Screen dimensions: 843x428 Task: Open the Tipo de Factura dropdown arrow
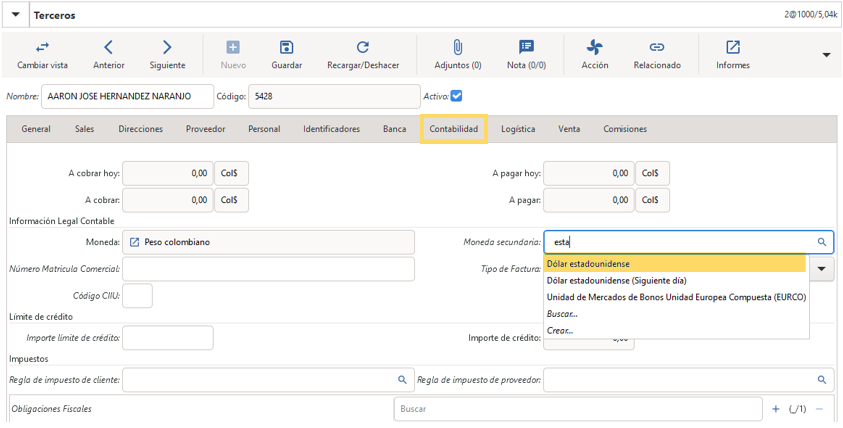pos(821,269)
